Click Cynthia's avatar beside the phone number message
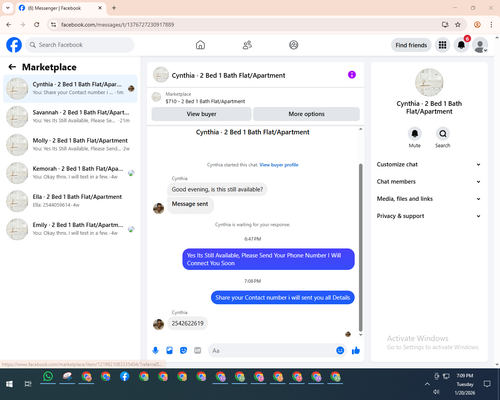This screenshot has width=500, height=400. (158, 324)
